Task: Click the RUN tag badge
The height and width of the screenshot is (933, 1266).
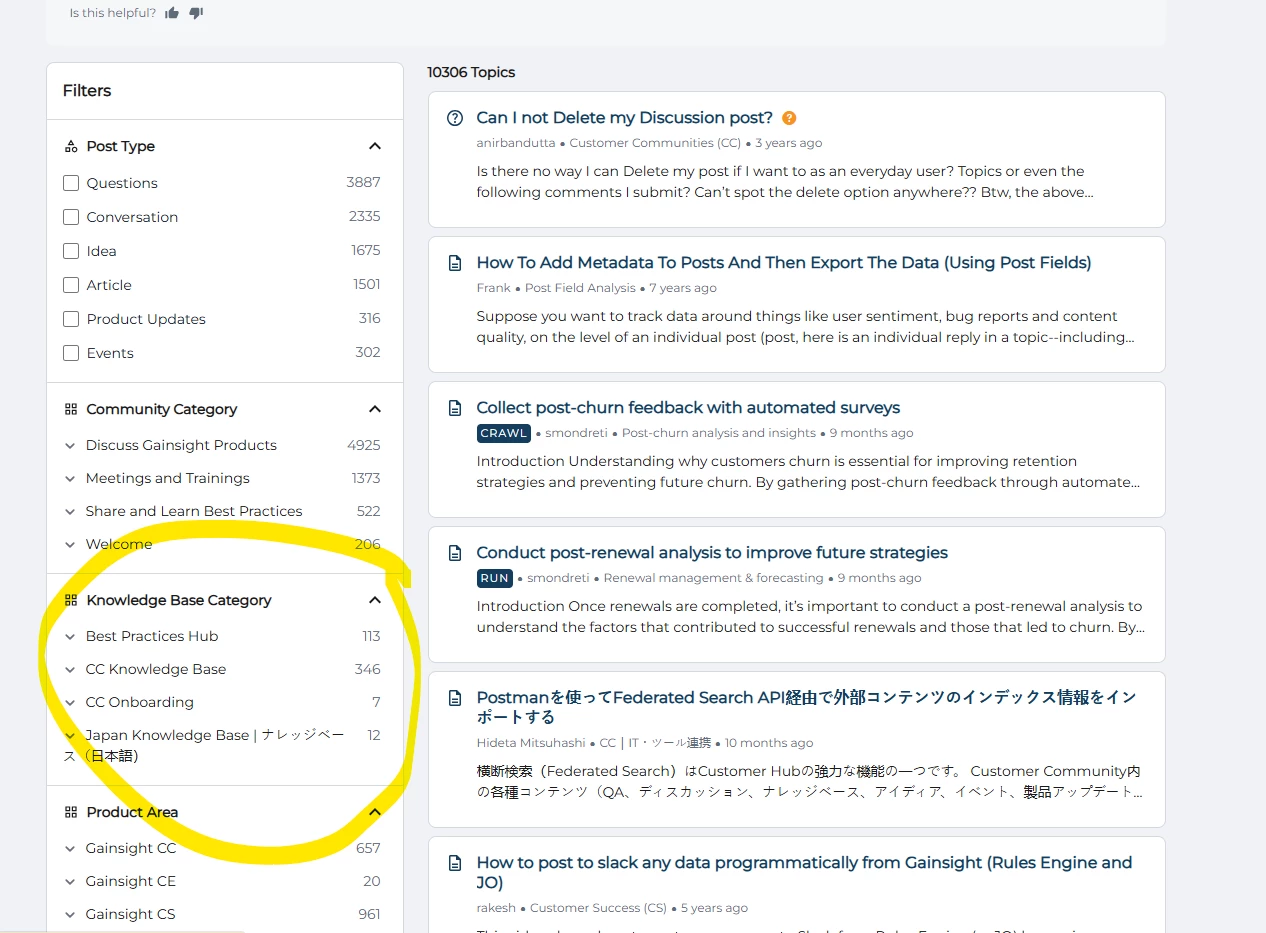Action: pyautogui.click(x=495, y=578)
